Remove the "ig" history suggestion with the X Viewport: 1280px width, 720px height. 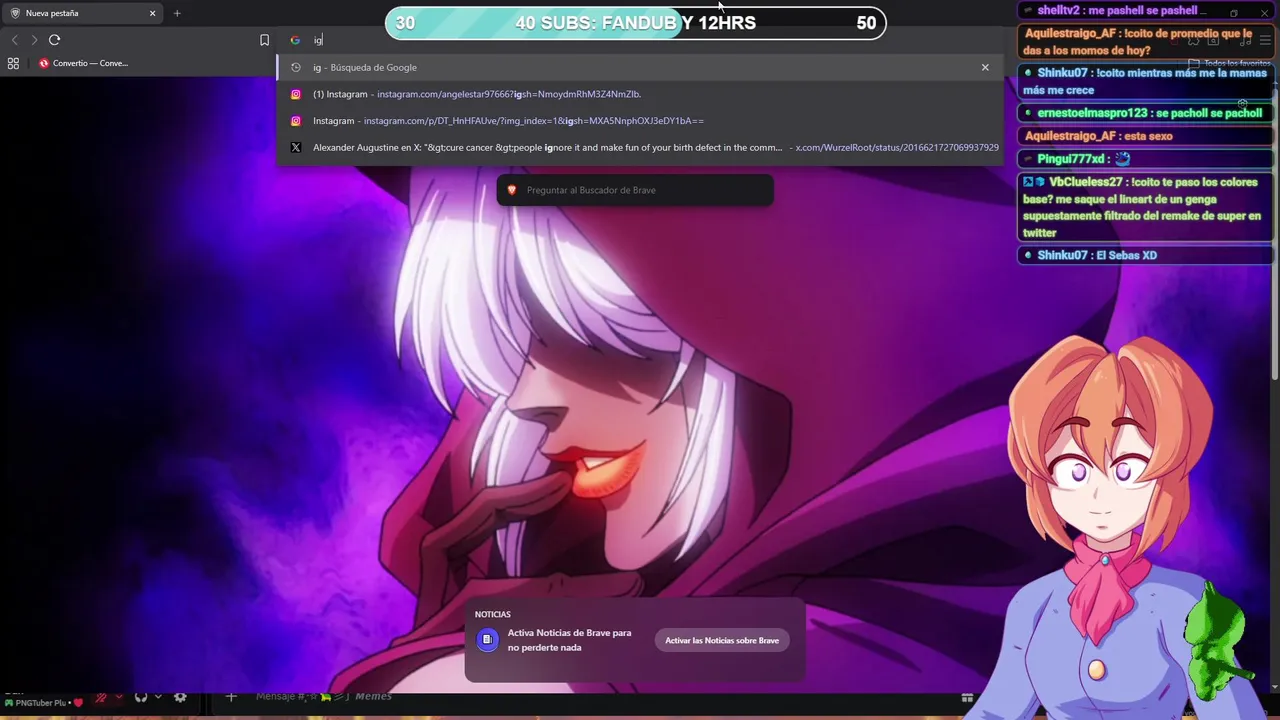[x=985, y=67]
